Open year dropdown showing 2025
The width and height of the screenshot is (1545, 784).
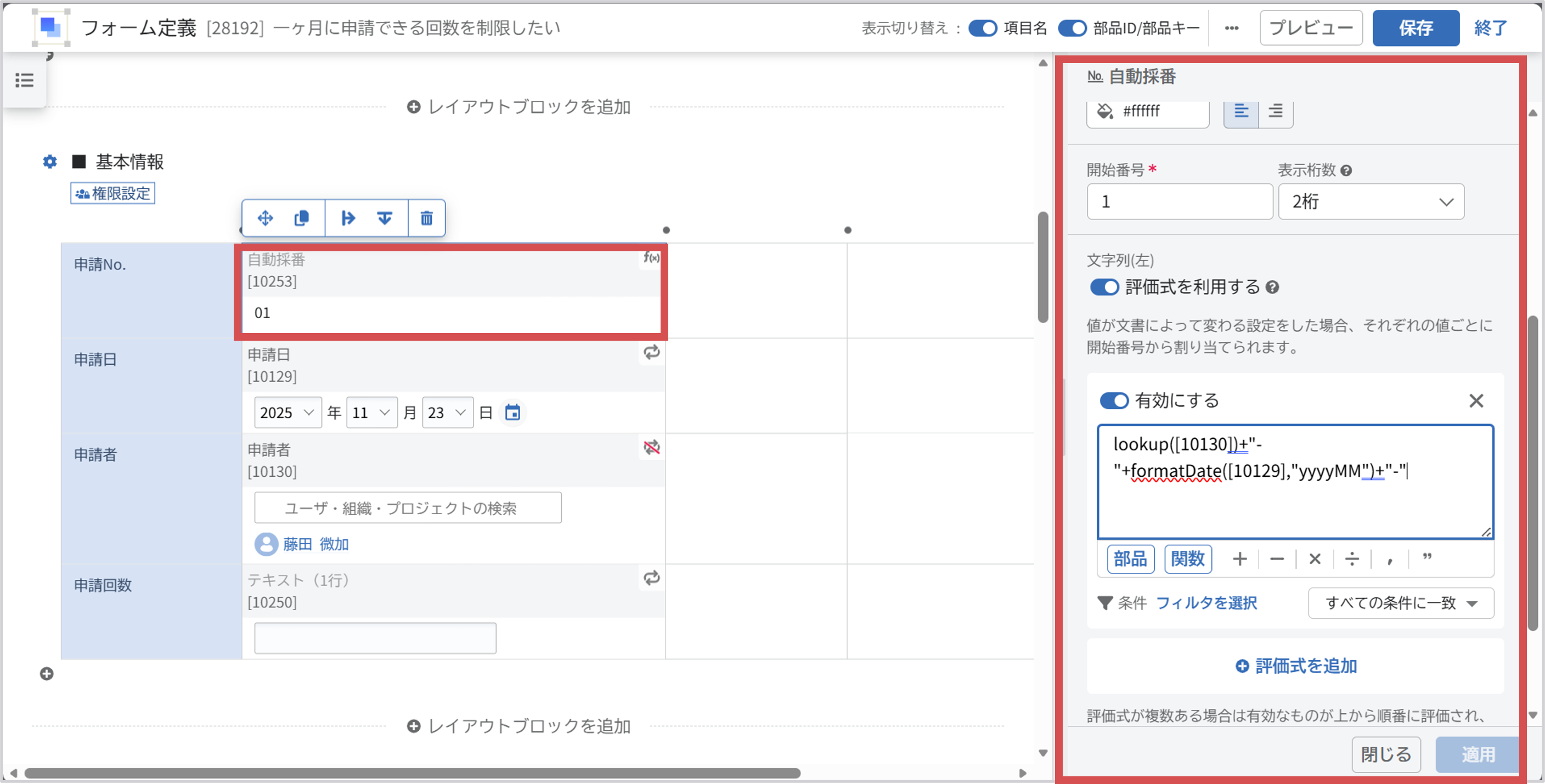[288, 412]
